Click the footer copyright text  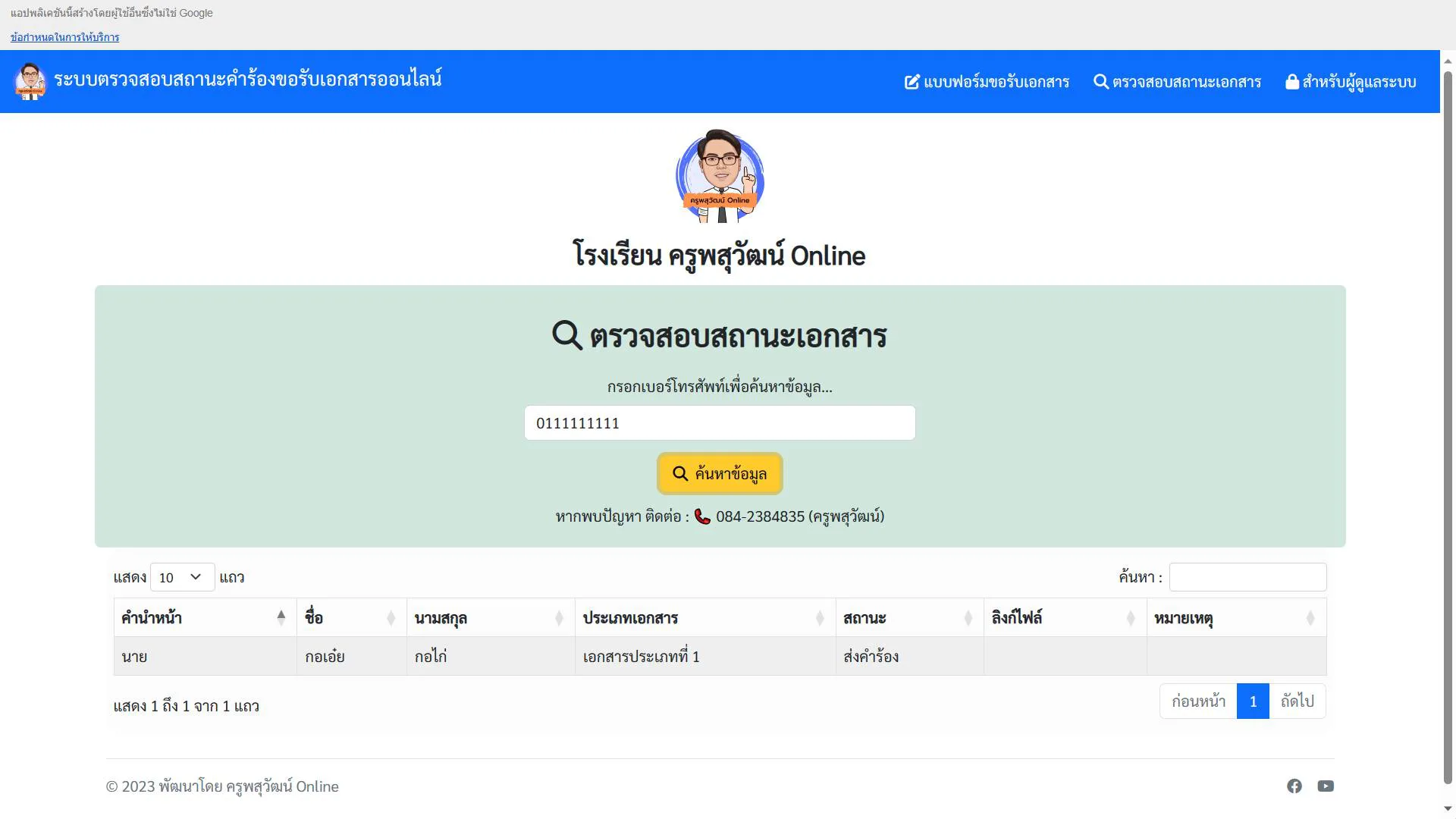tap(222, 787)
